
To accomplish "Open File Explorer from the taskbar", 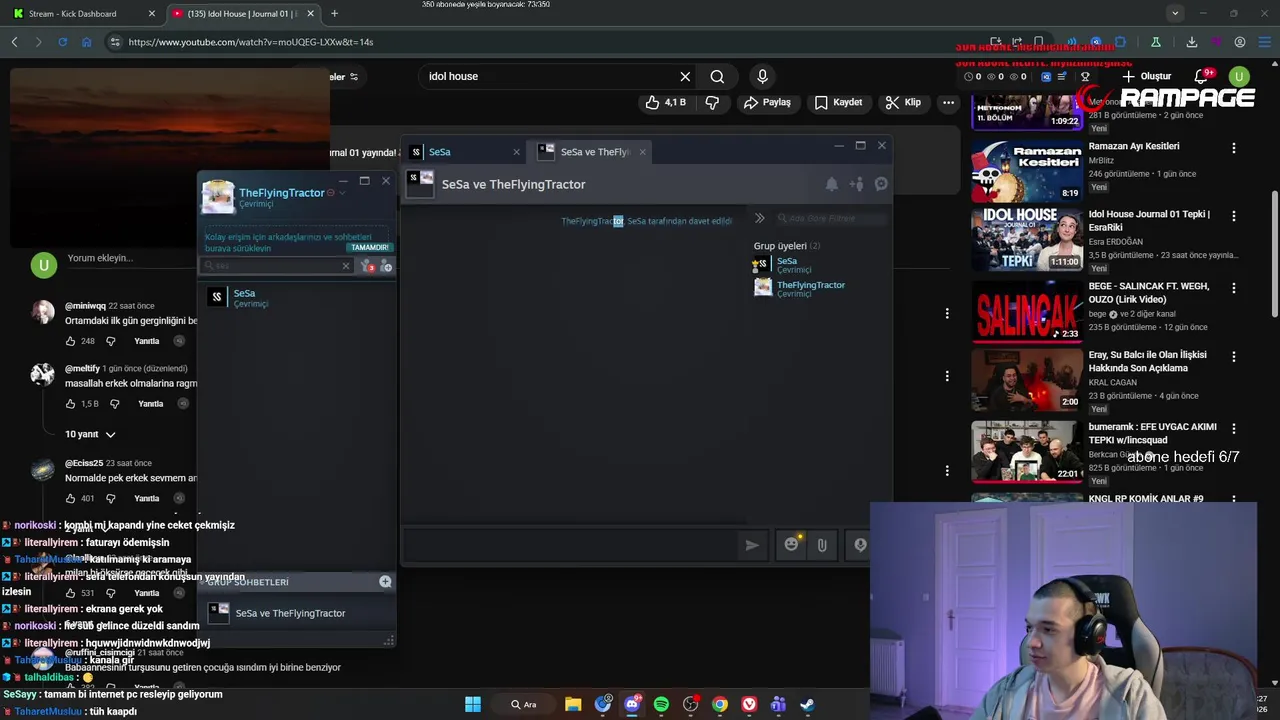I will [573, 704].
